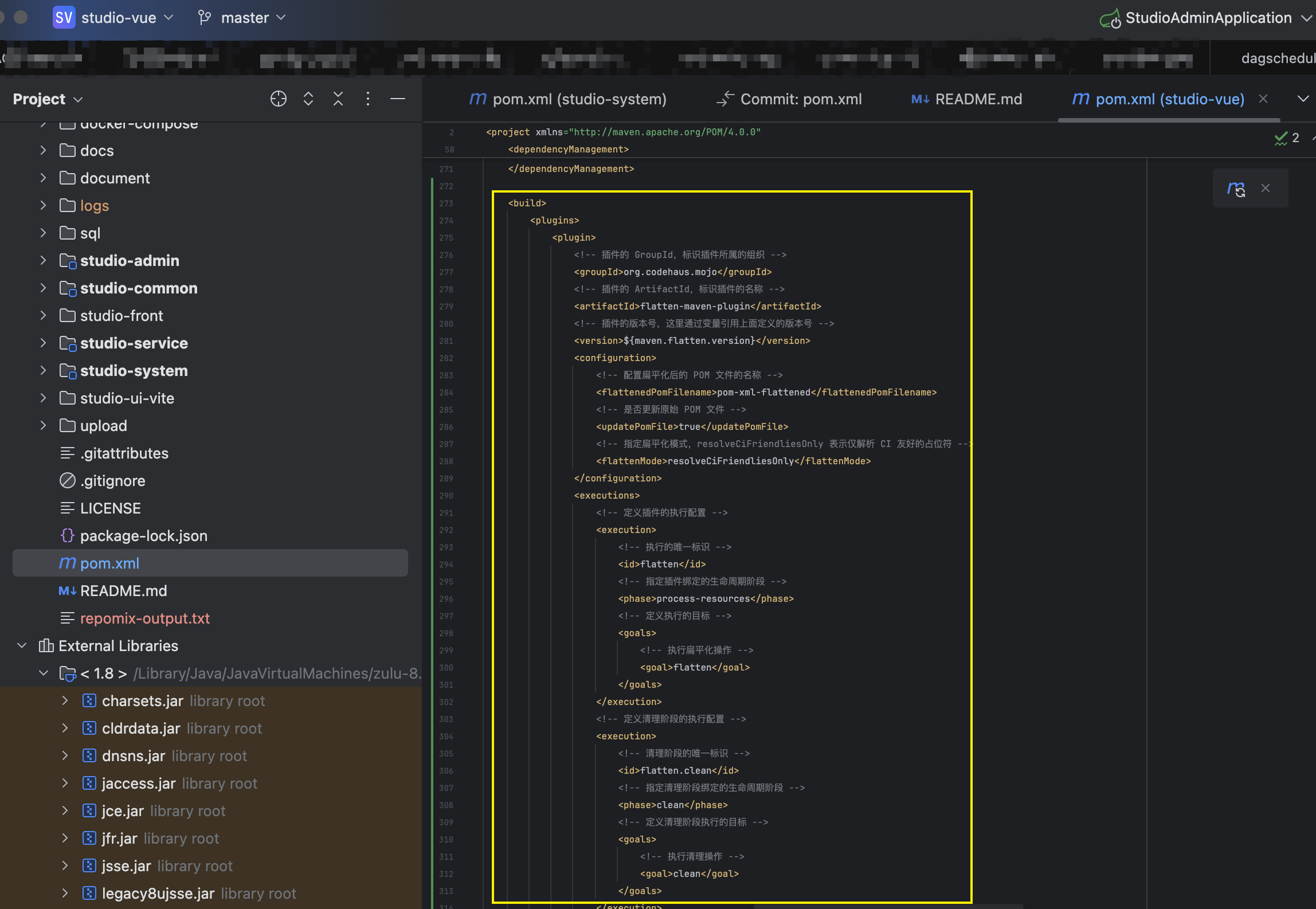Click the inspection checkmark widget showing 2
Image resolution: width=1316 pixels, height=909 pixels.
tap(1286, 138)
